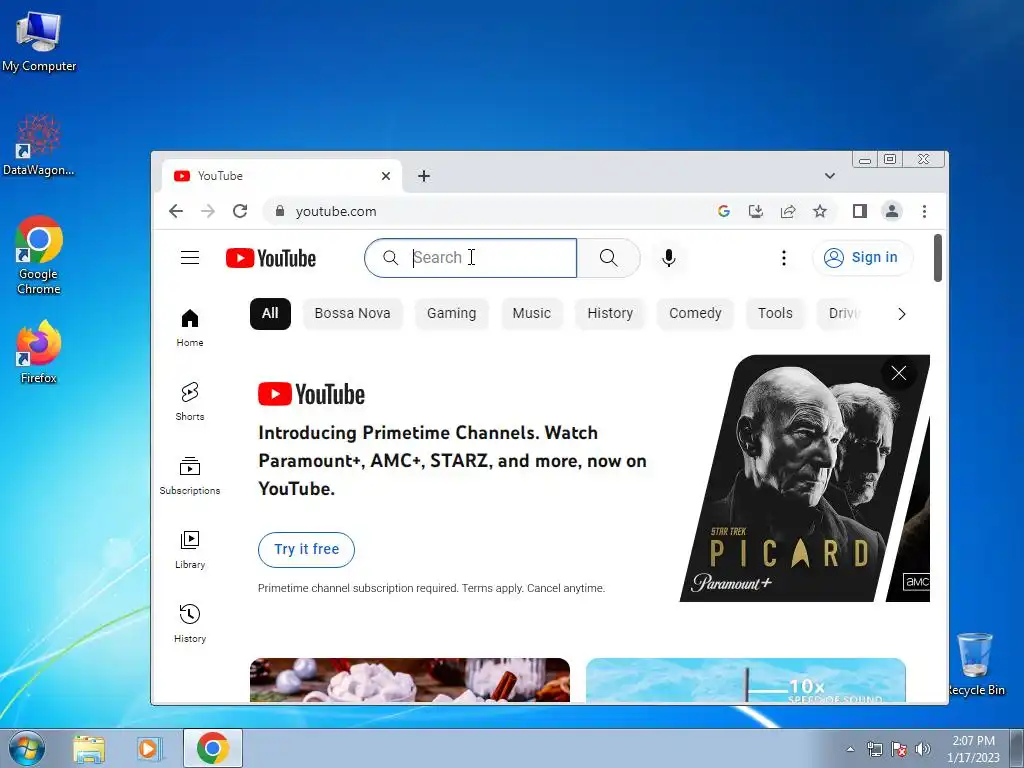Select the Bossa Nova chip
Viewport: 1024px width, 768px height.
point(353,313)
